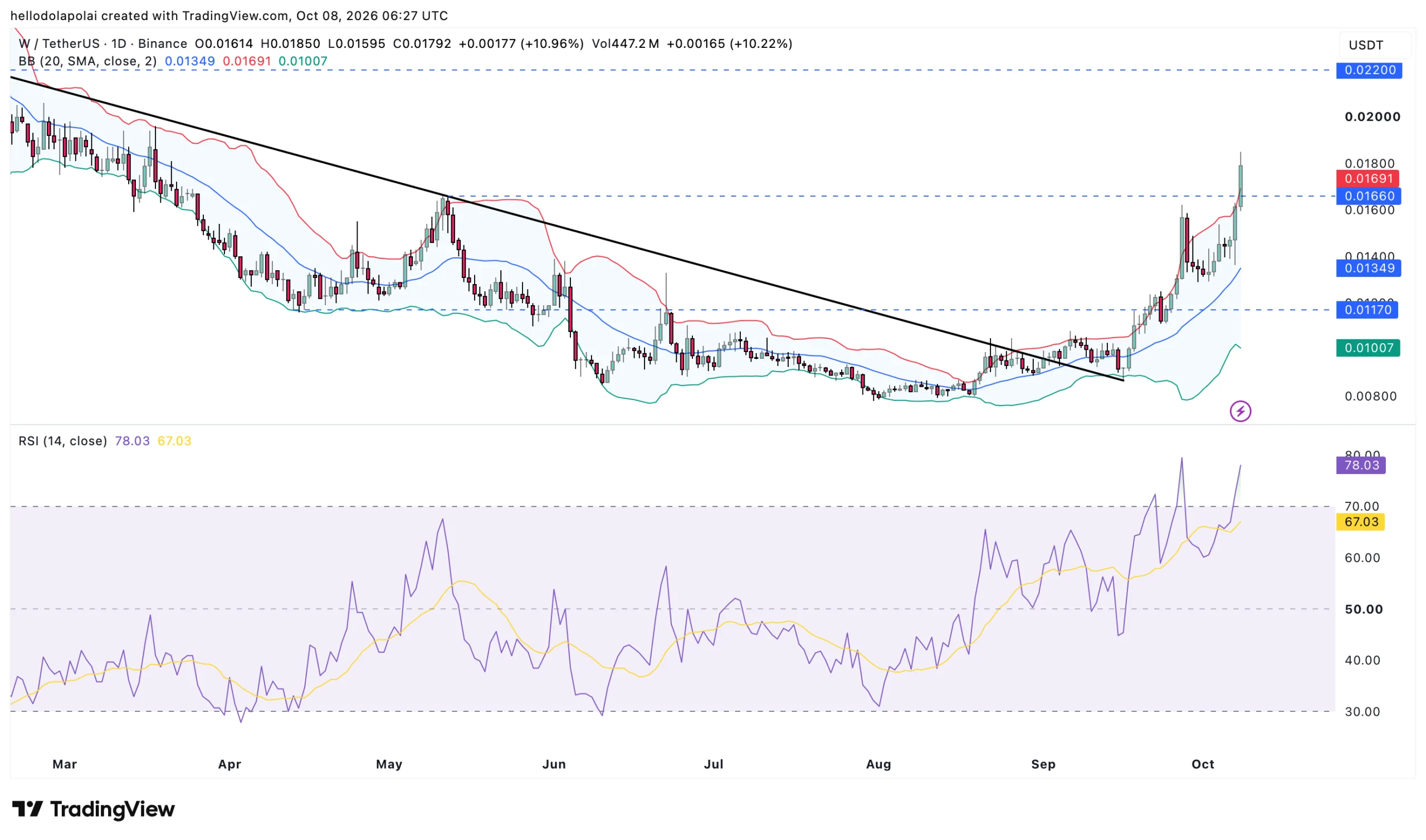Click the 0.02000 price axis label
This screenshot has width=1426, height=840.
pos(1373,116)
